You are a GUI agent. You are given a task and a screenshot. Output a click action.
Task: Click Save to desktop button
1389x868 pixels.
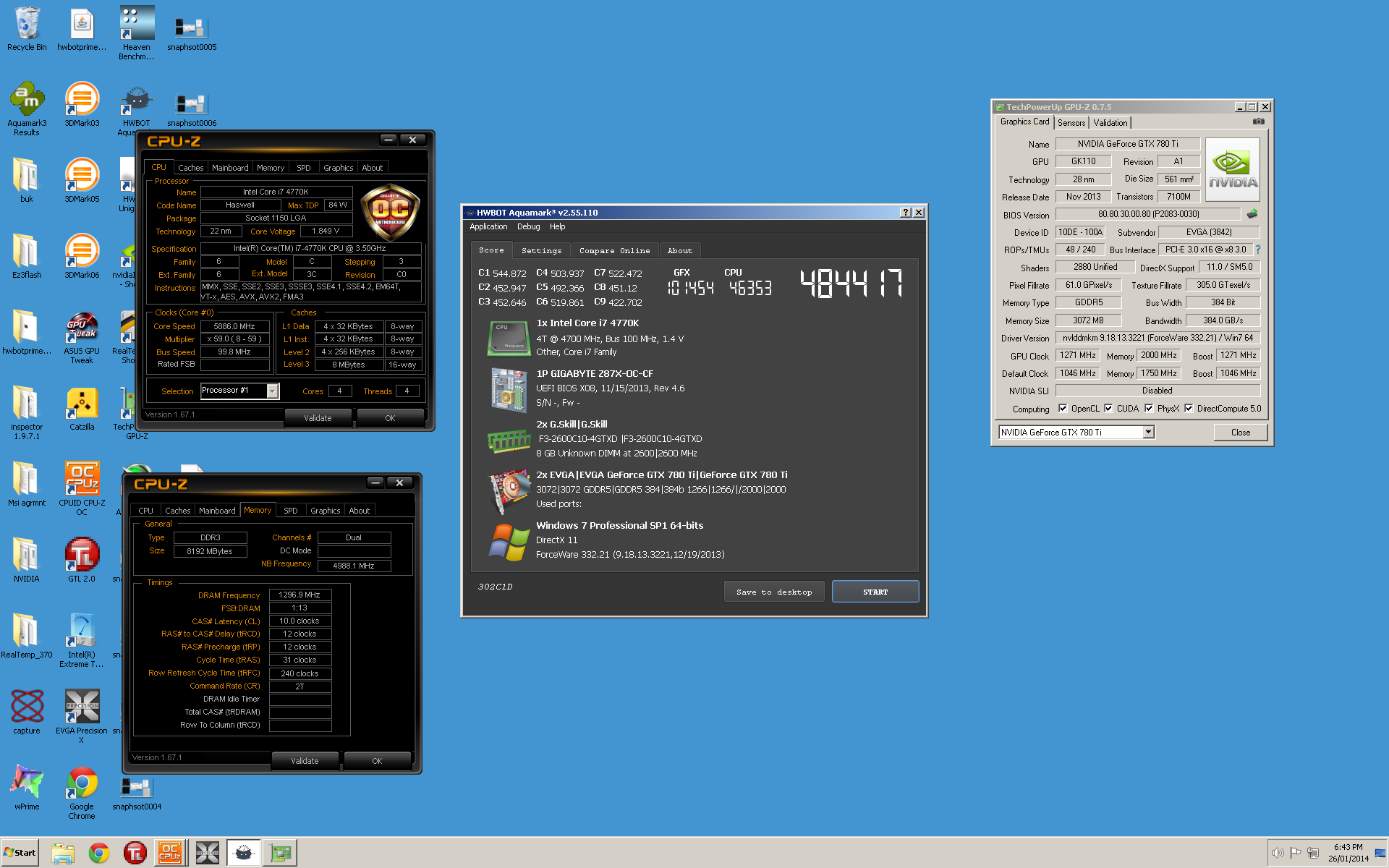point(774,592)
